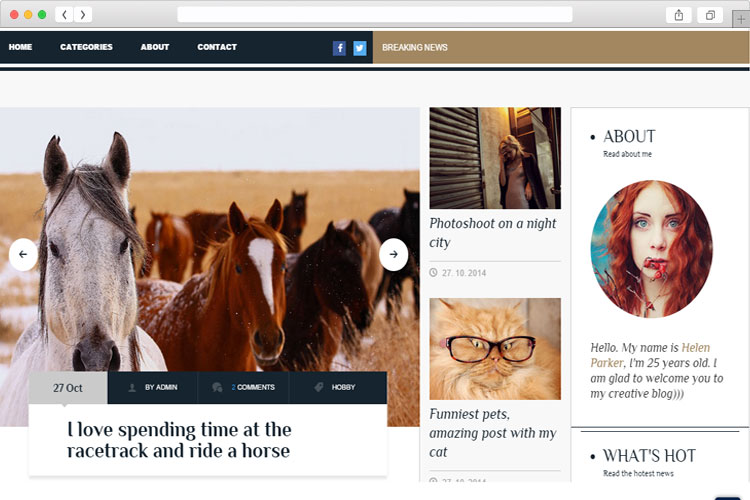This screenshot has height=500, width=750.
Task: Click the BREAKING NEWS ticker label
Action: point(415,47)
